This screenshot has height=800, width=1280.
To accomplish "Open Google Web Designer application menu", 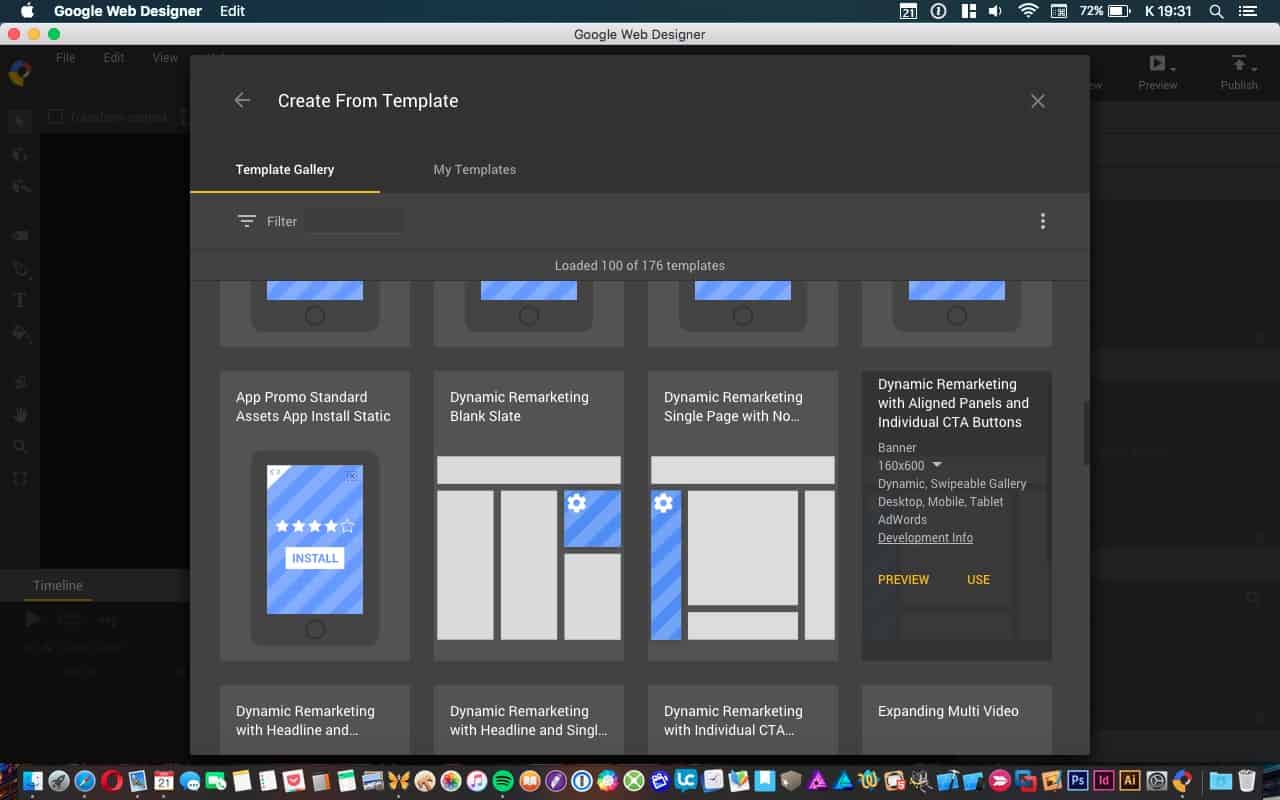I will tap(128, 11).
